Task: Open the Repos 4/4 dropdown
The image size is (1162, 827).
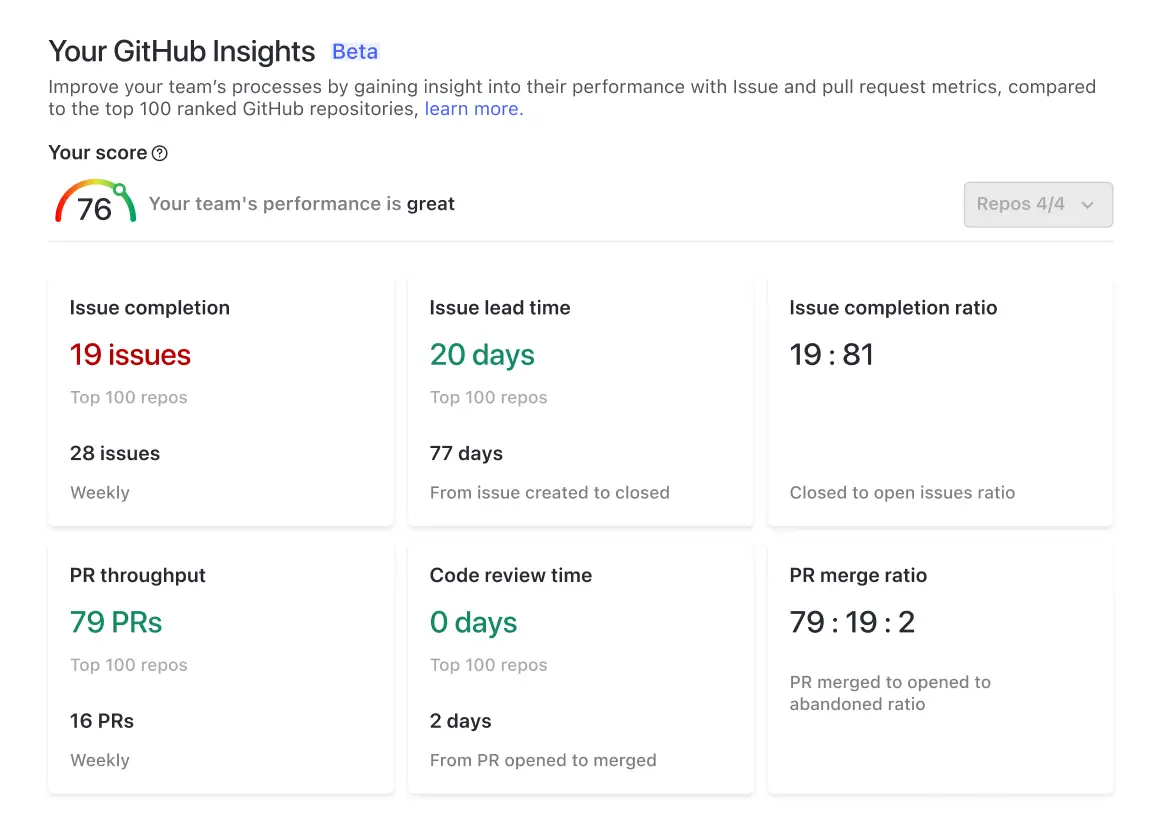Action: click(x=1037, y=204)
